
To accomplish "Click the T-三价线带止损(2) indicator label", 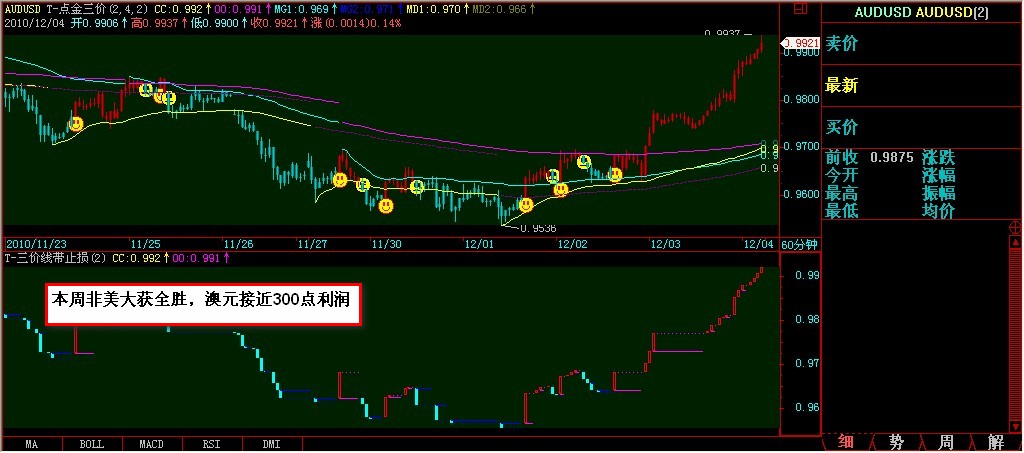I will click(56, 258).
